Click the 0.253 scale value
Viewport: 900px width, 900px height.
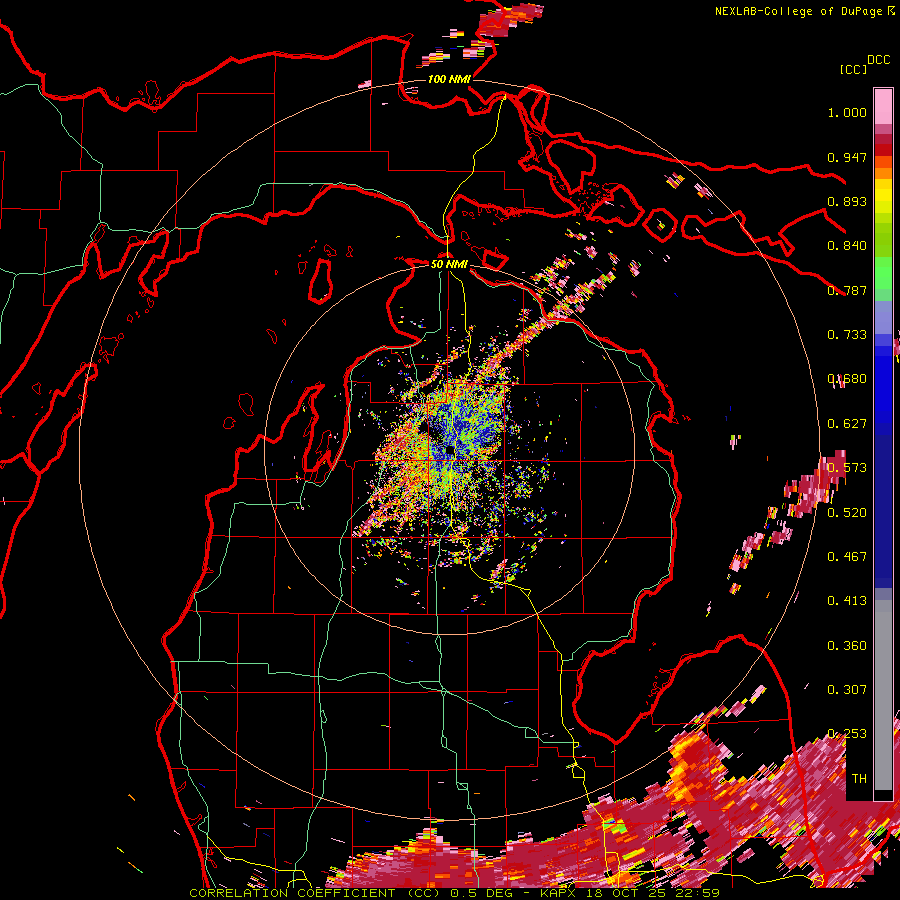point(847,734)
